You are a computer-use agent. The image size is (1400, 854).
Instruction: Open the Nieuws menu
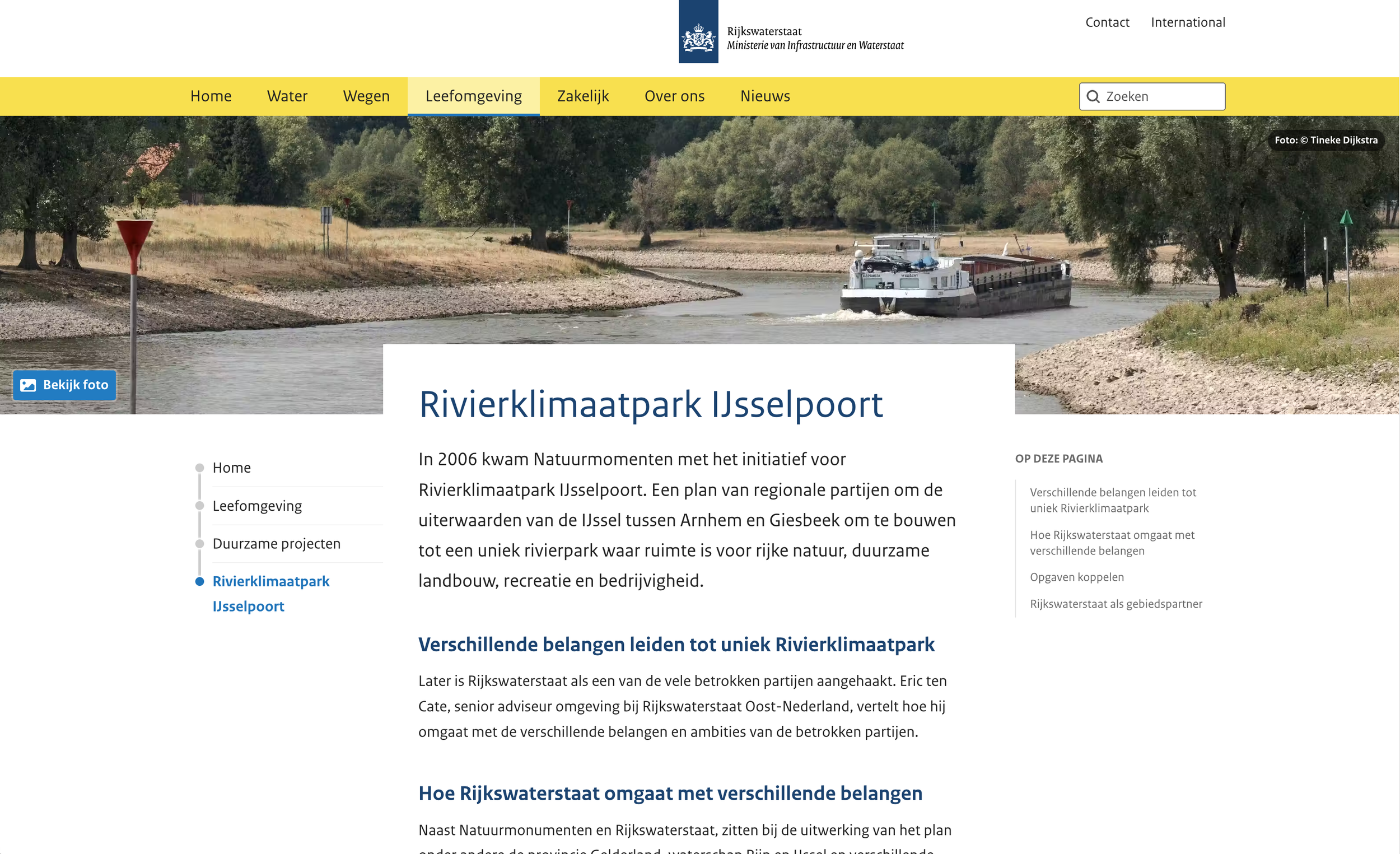pos(765,96)
